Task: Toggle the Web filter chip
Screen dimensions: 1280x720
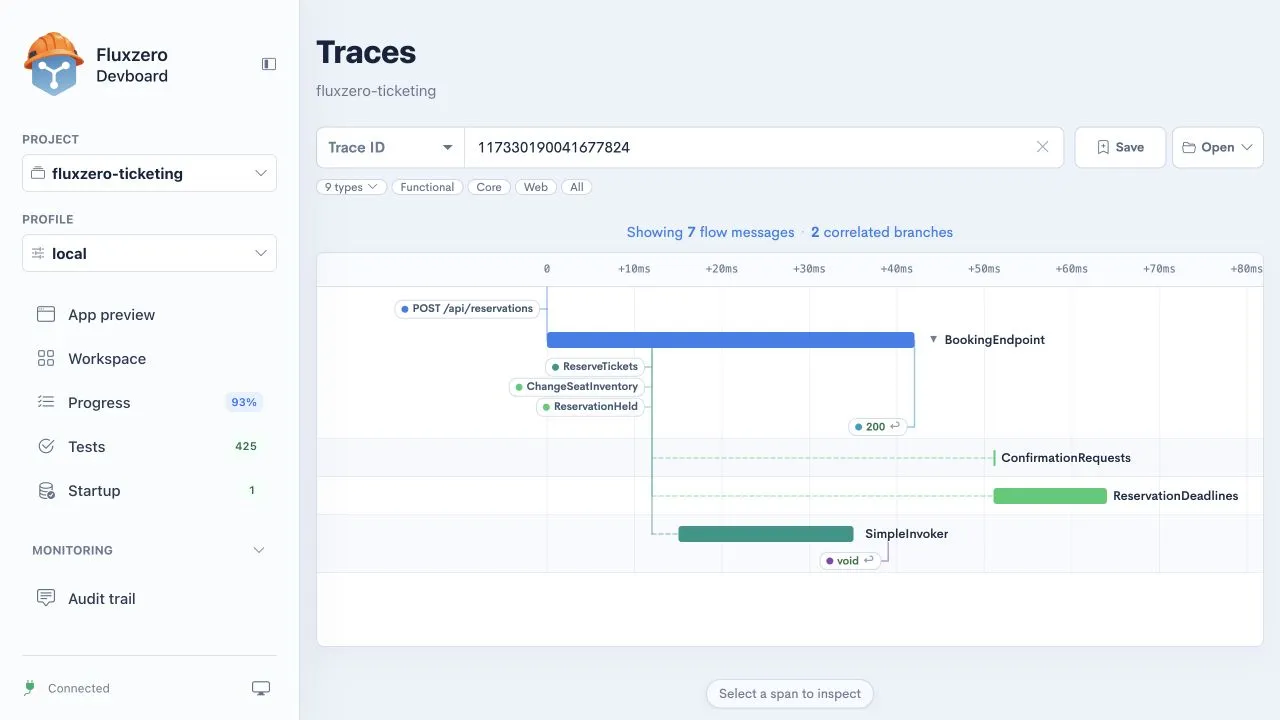Action: click(536, 187)
